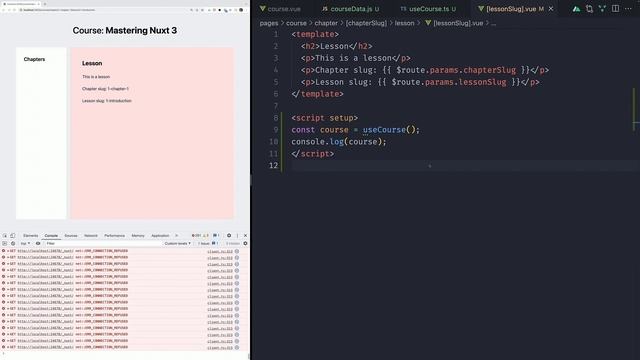The height and width of the screenshot is (360, 640).
Task: Open the Network tab in DevTools
Action: 91,236
